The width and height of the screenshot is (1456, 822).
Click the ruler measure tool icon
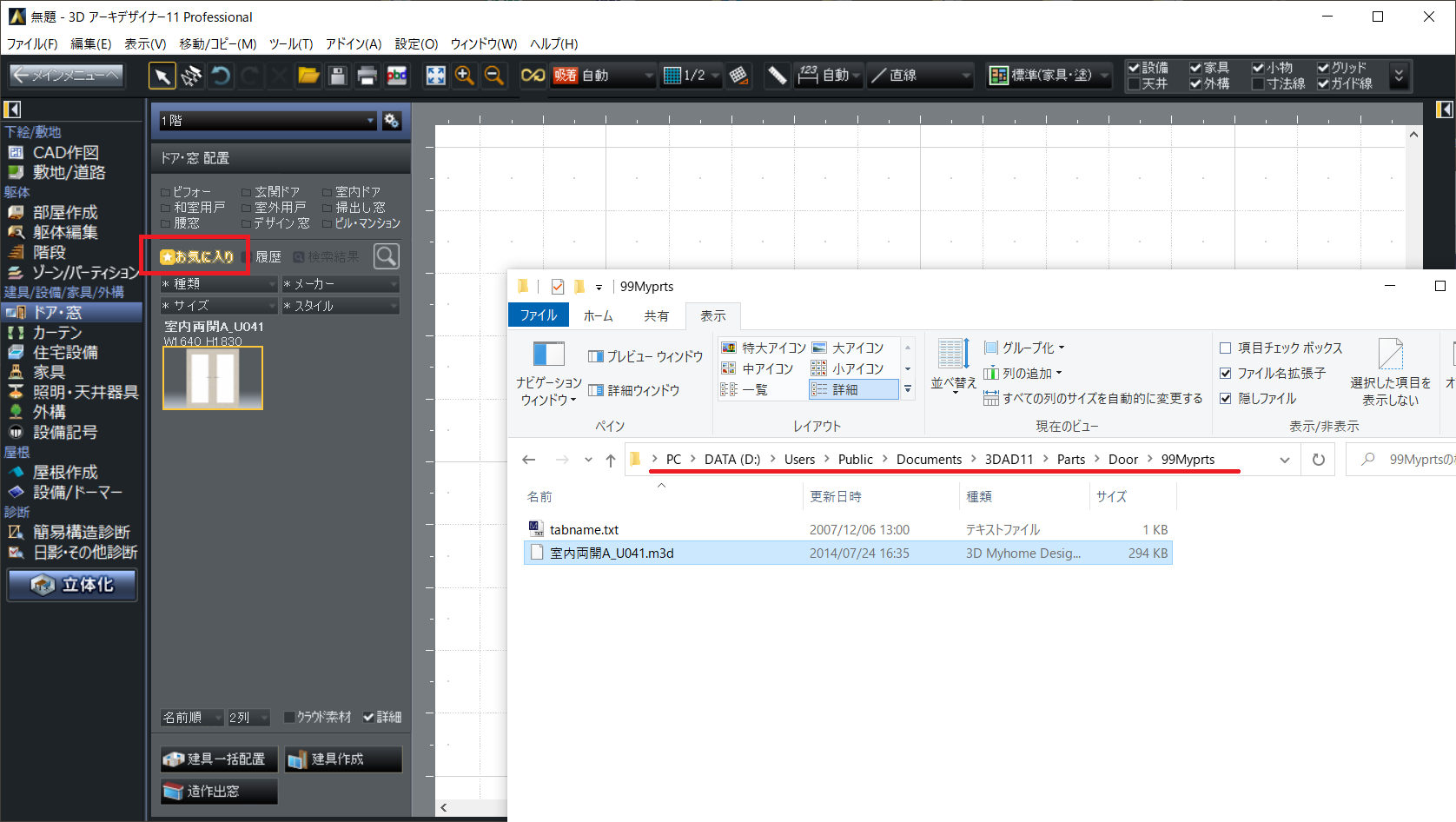pyautogui.click(x=777, y=76)
